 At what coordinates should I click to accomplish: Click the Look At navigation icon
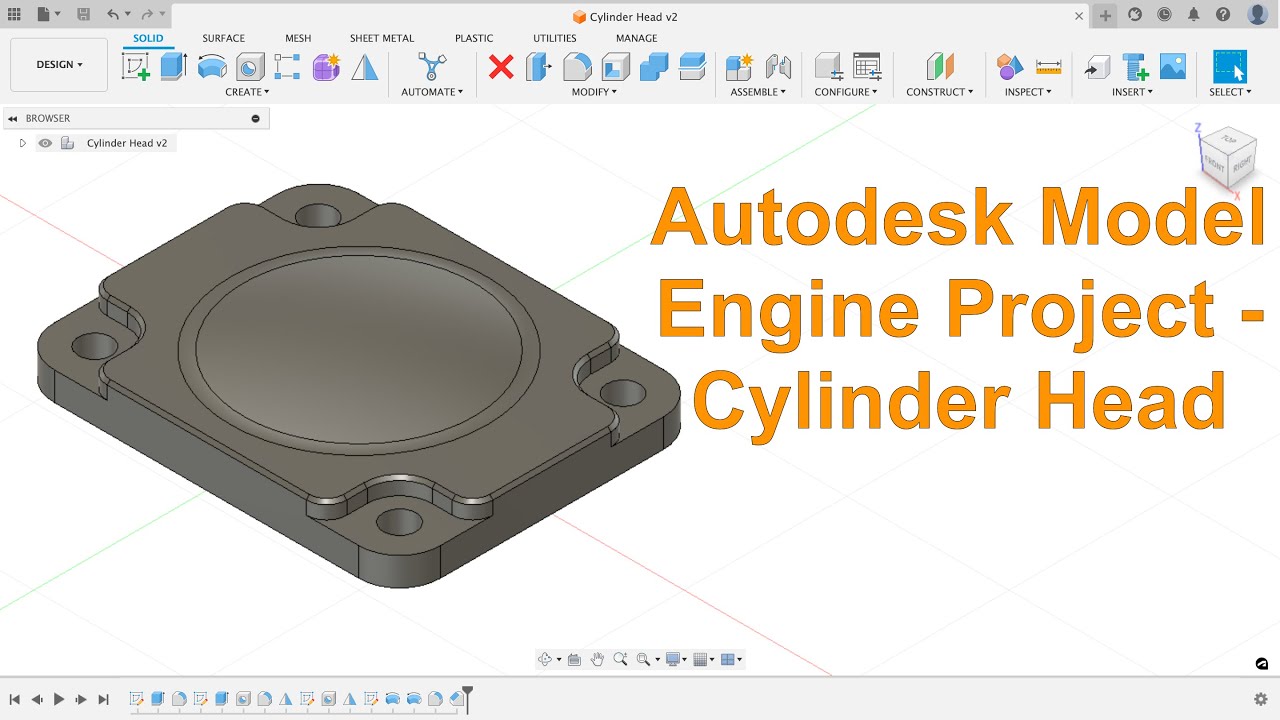(x=574, y=659)
